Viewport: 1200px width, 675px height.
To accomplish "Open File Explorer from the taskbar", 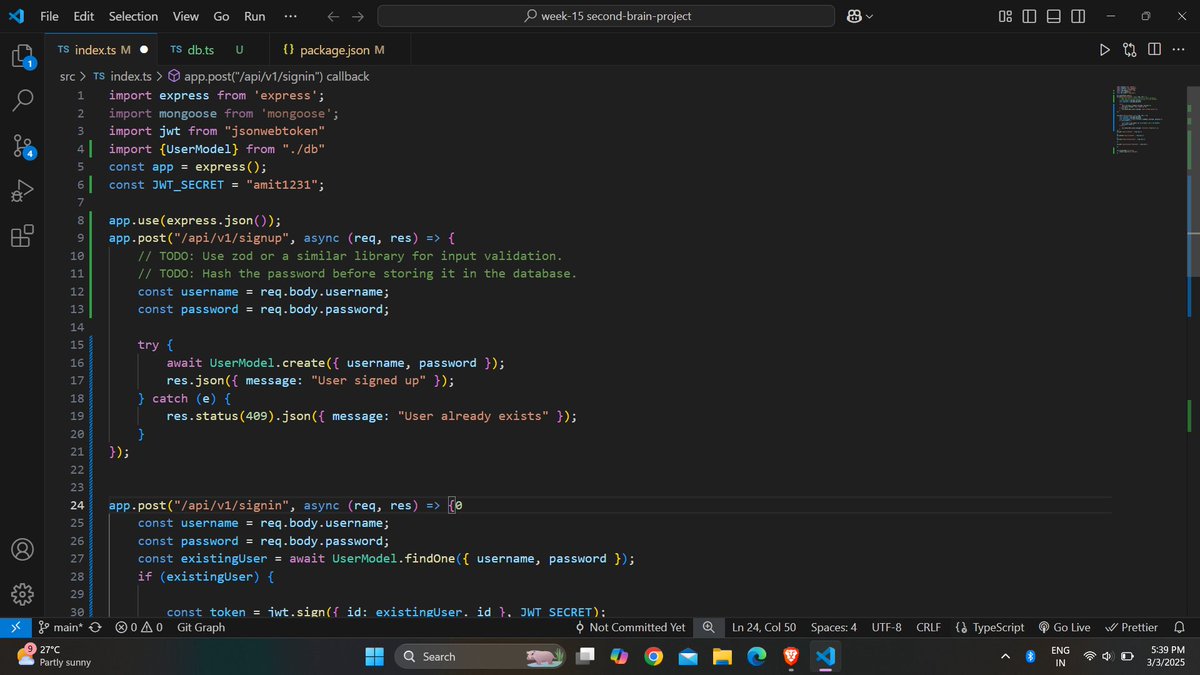I will 722,656.
